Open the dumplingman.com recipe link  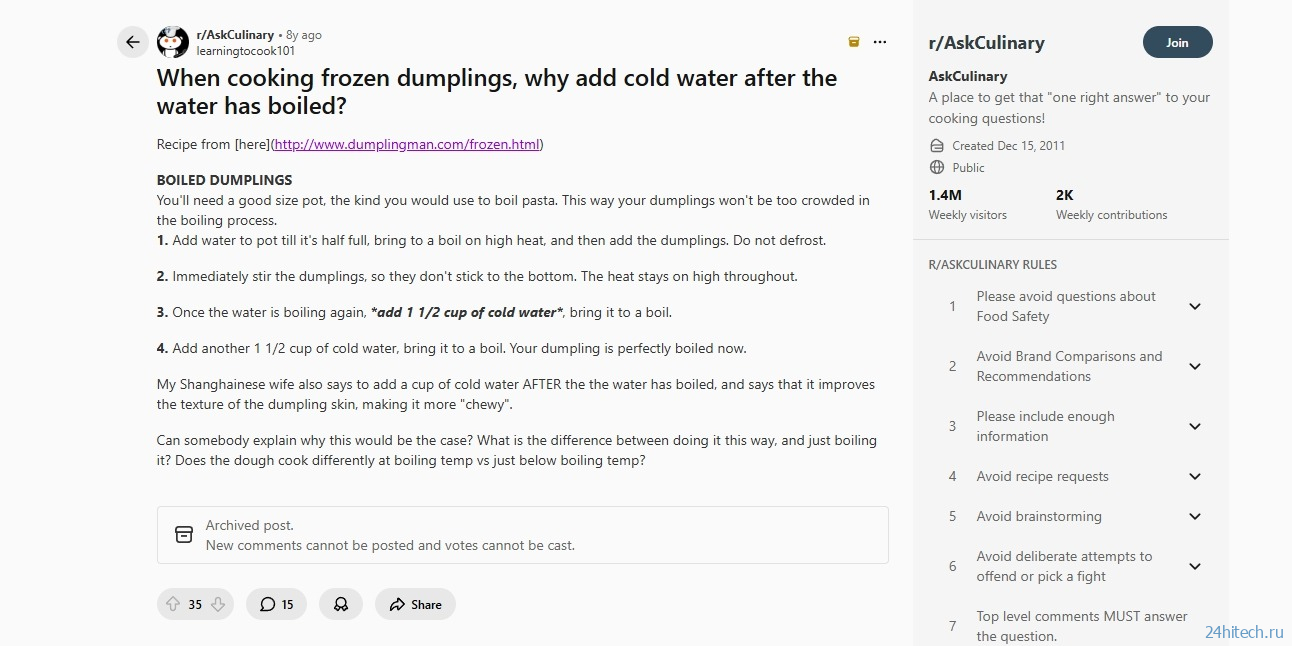[x=407, y=144]
